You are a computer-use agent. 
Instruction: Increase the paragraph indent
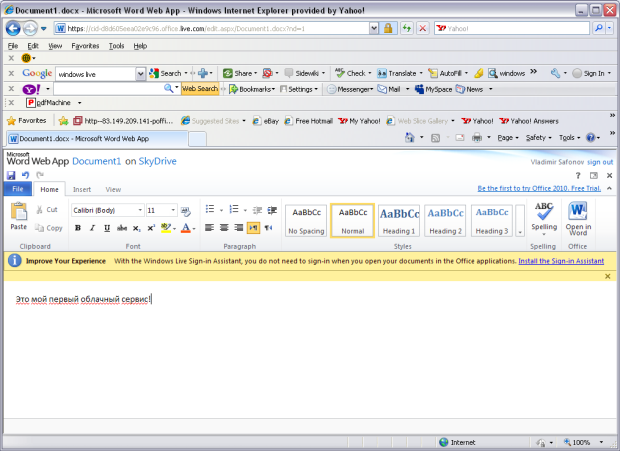pyautogui.click(x=272, y=210)
